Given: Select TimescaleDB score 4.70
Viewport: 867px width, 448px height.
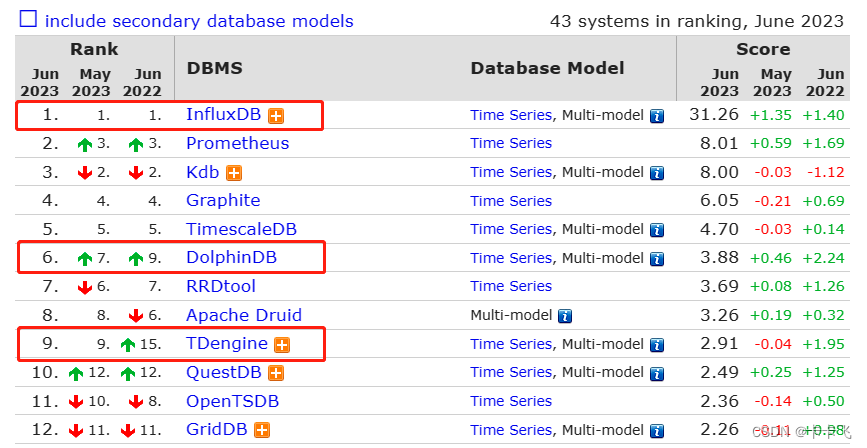Looking at the screenshot, I should (719, 229).
